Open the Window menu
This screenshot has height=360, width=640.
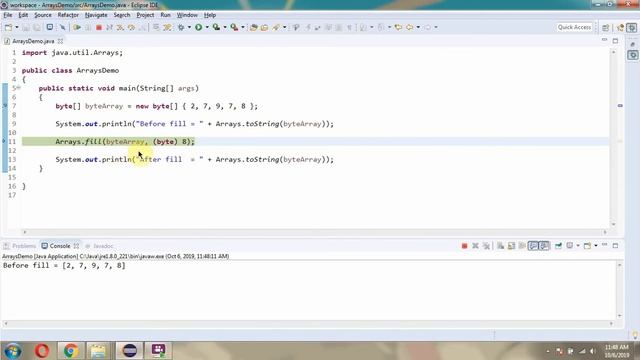coord(187,15)
